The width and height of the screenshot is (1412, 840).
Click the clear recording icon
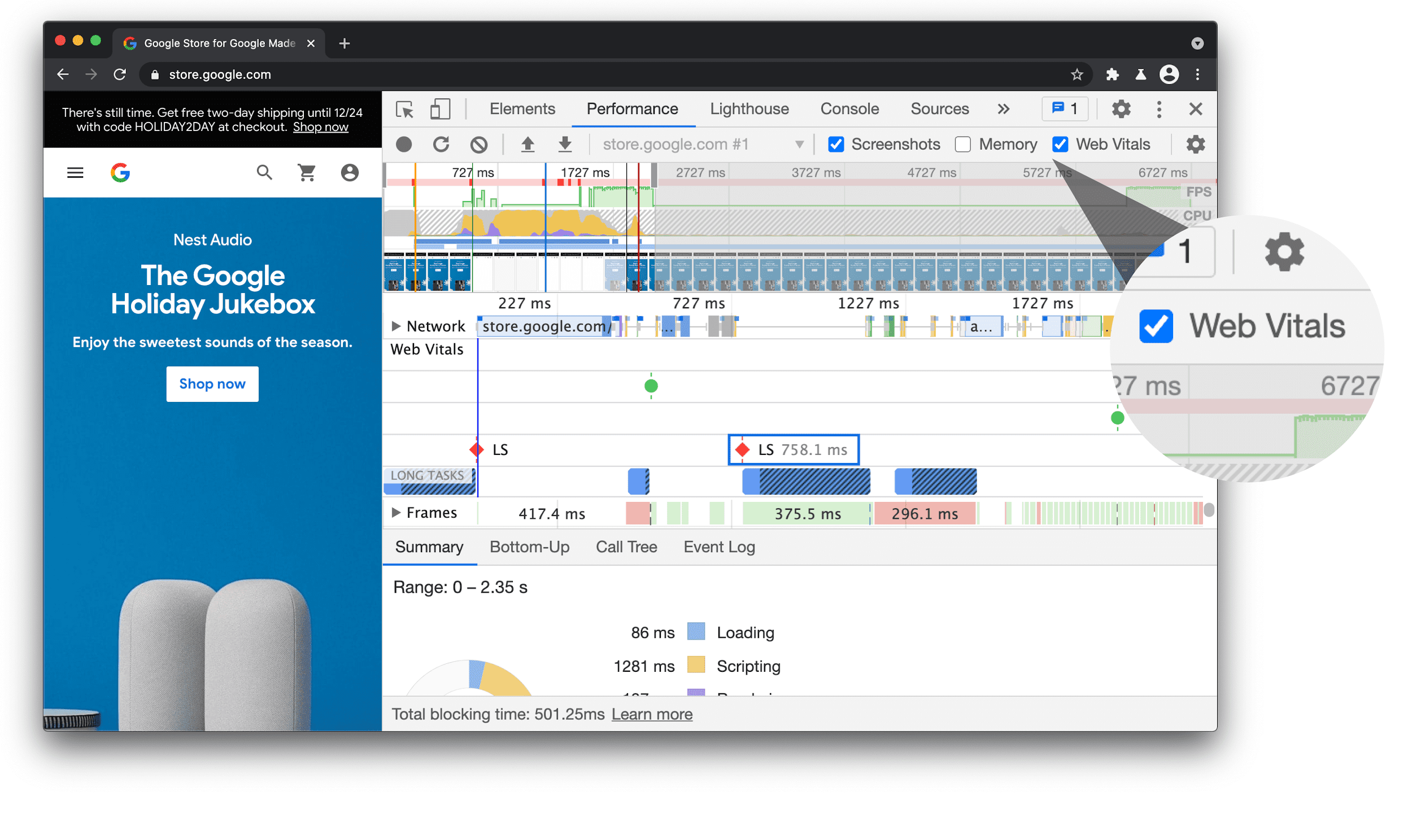coord(480,143)
